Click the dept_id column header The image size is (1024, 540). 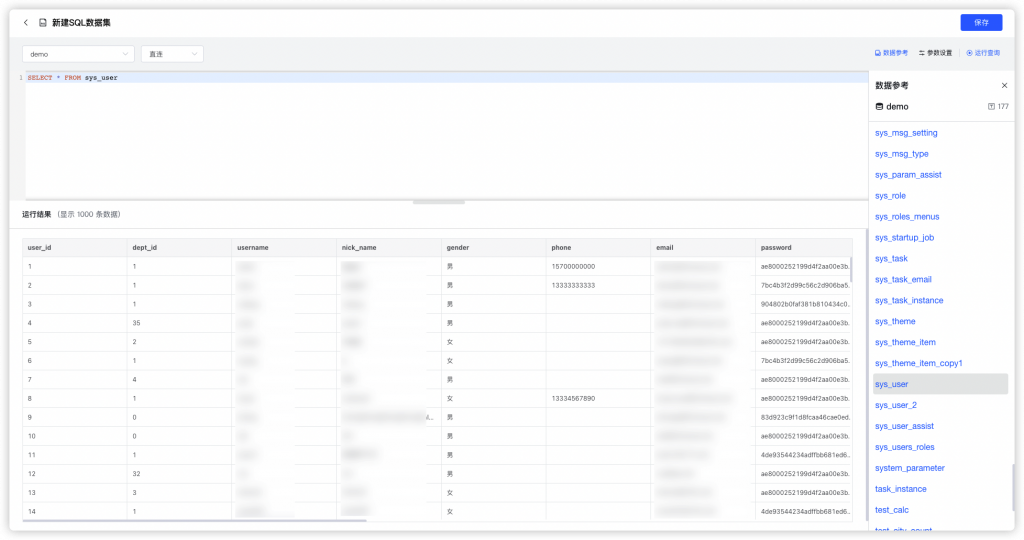tap(180, 247)
